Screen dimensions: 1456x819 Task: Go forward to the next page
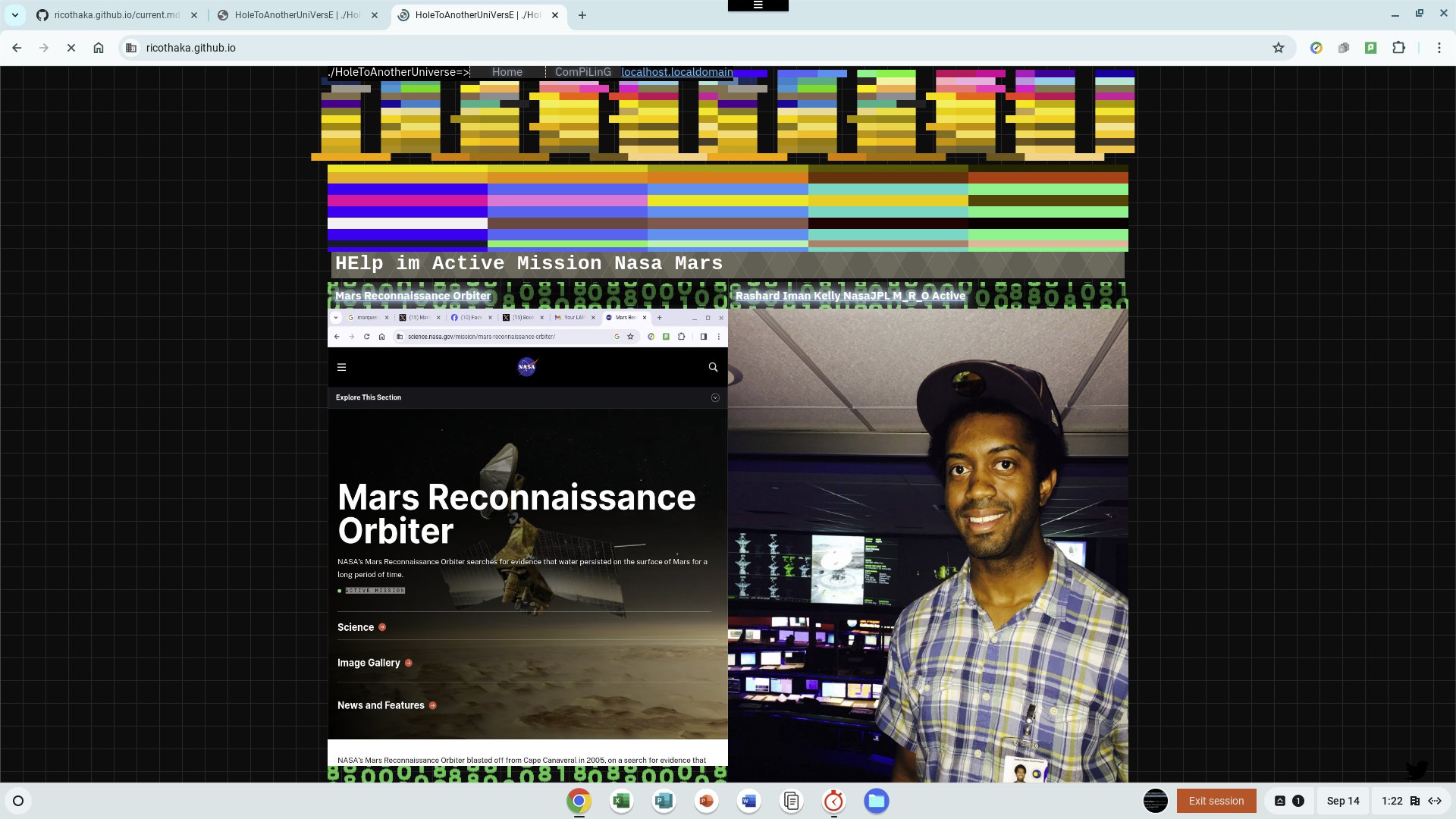[44, 48]
